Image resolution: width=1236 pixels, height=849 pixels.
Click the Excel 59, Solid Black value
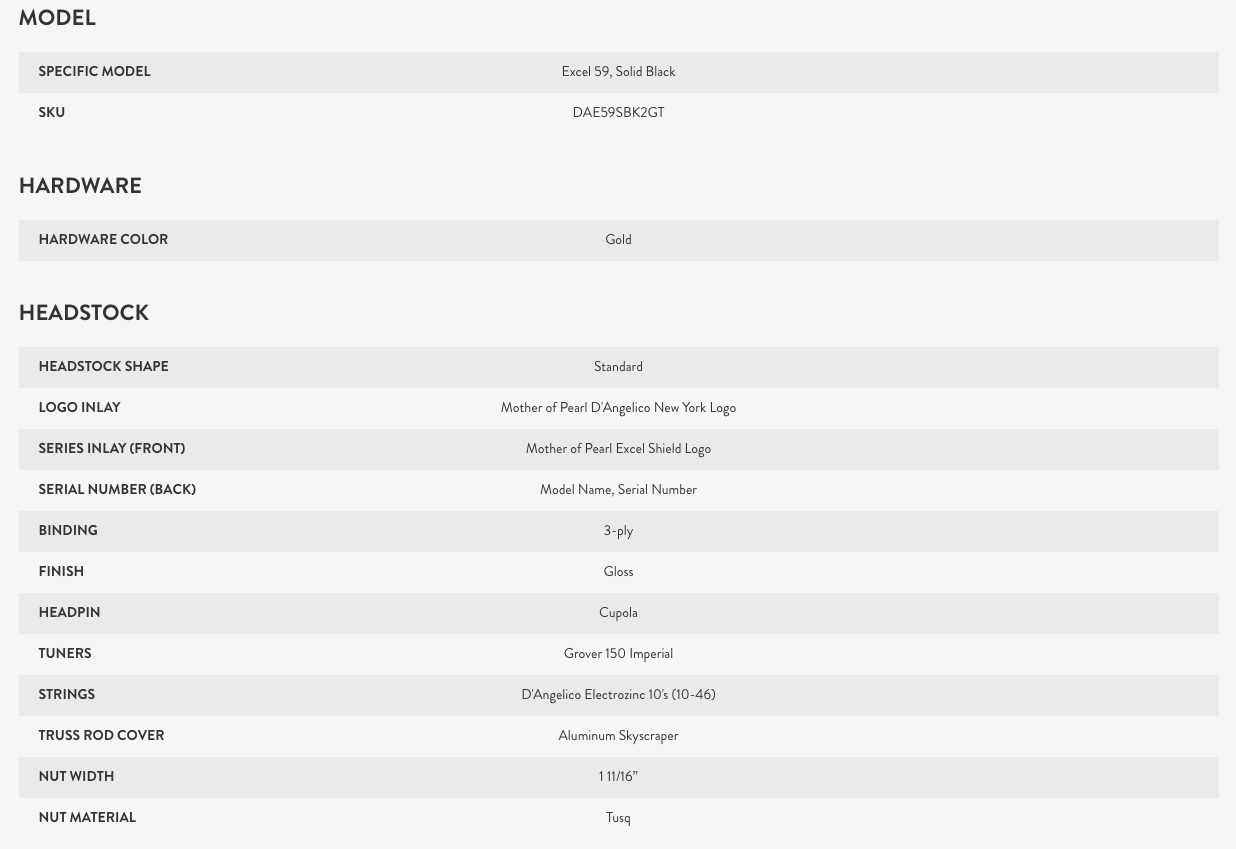[618, 72]
